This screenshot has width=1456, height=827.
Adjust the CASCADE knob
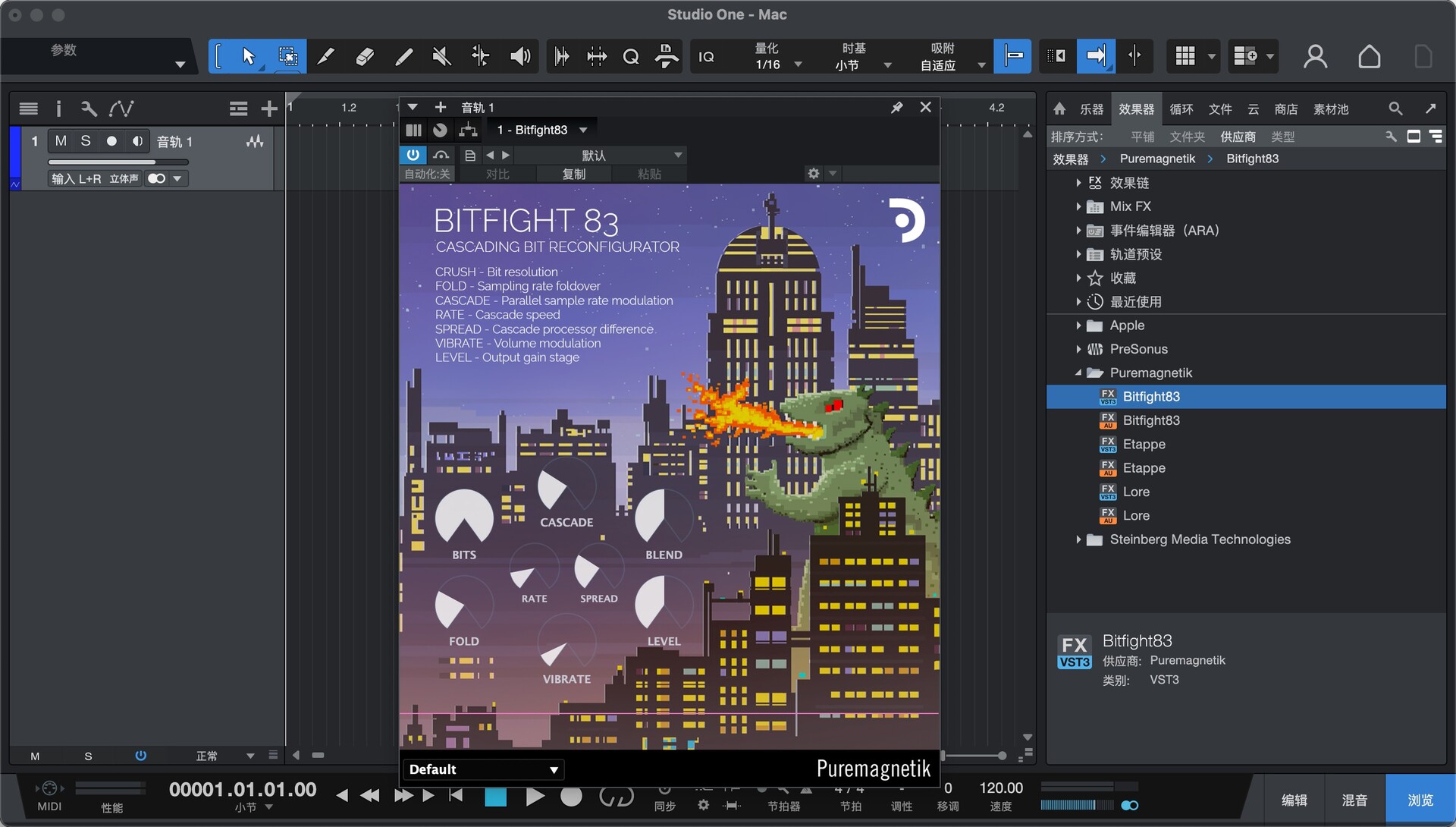566,486
